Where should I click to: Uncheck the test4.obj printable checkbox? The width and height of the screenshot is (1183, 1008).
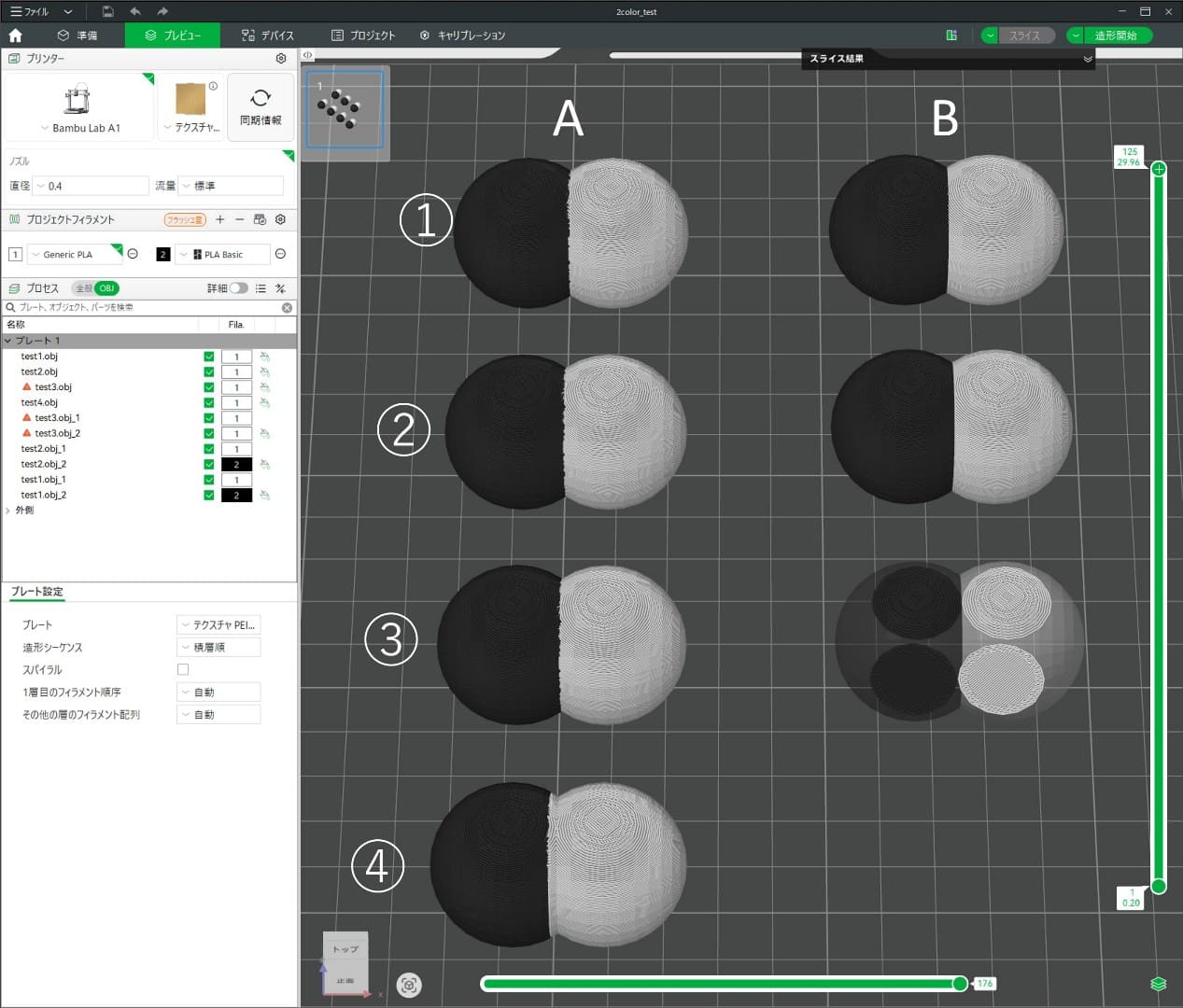click(x=208, y=402)
